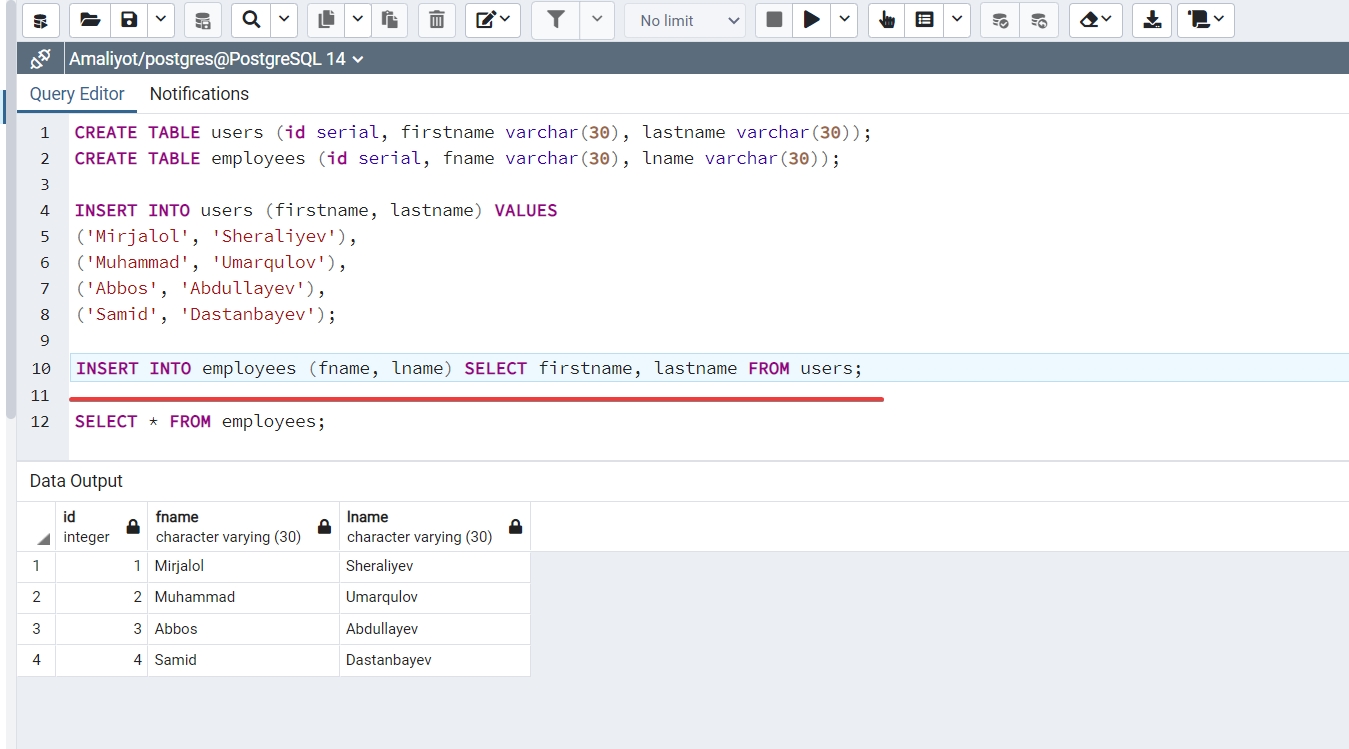Image resolution: width=1349 pixels, height=749 pixels.
Task: Click the Explain Analyze table icon
Action: coord(925,20)
